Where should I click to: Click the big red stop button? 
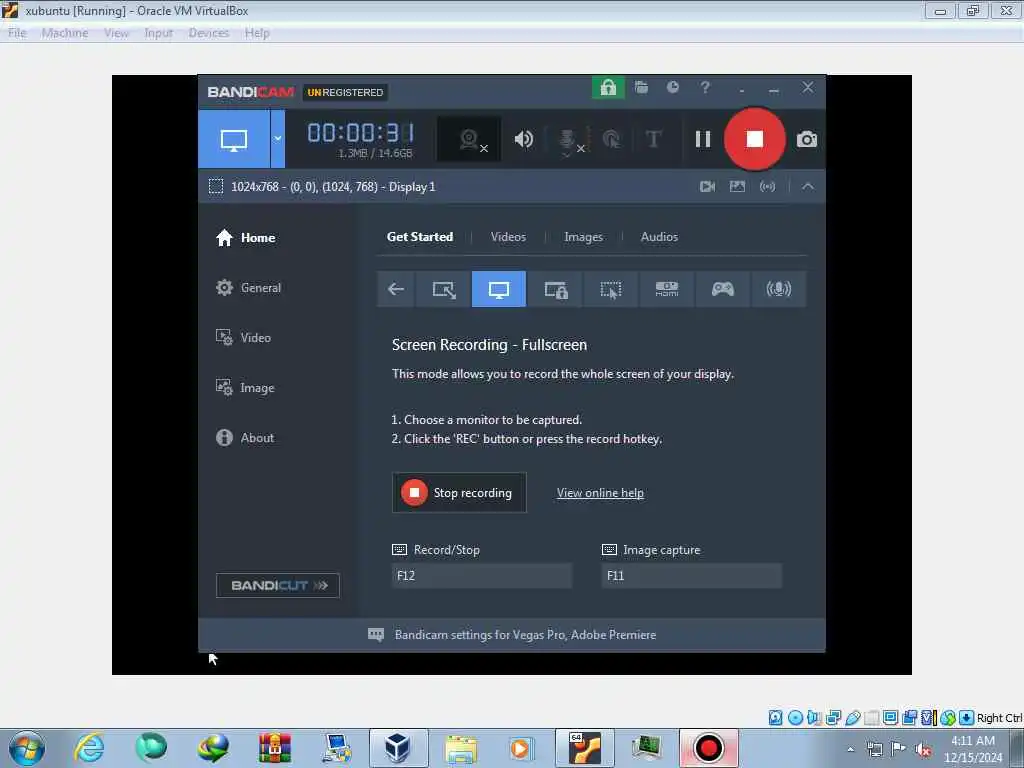(x=754, y=139)
